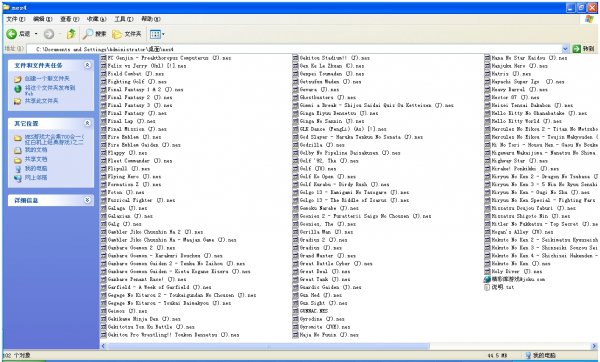Open the Views button menu
This screenshot has height=362, width=600.
[157, 34]
